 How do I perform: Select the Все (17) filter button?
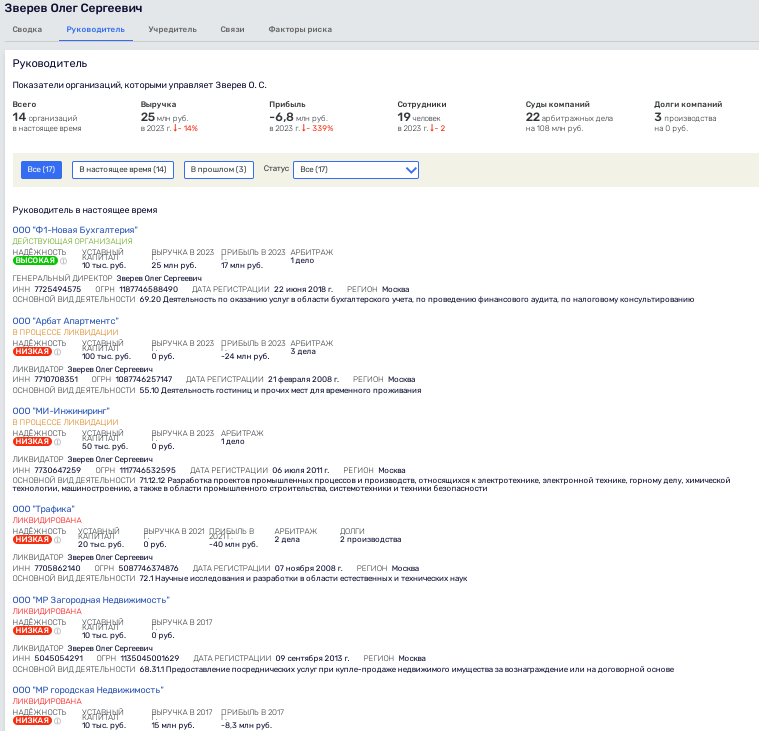41,169
